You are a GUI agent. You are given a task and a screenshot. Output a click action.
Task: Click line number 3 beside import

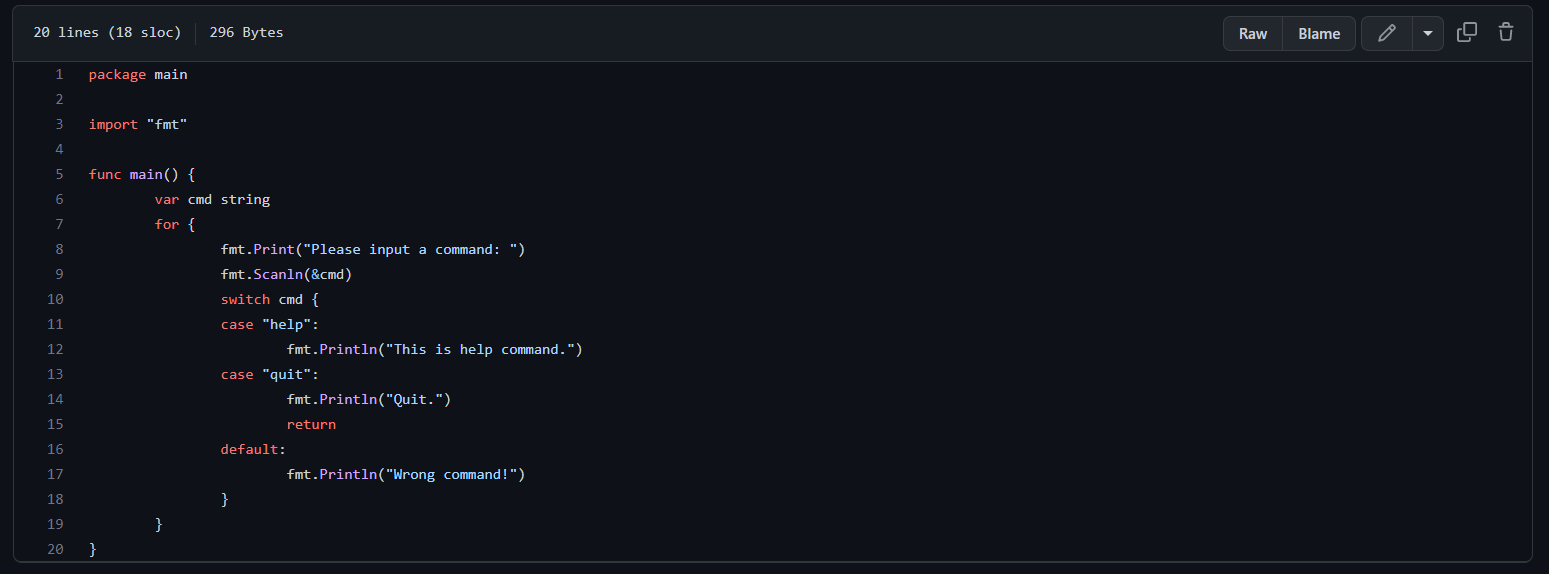pos(59,124)
